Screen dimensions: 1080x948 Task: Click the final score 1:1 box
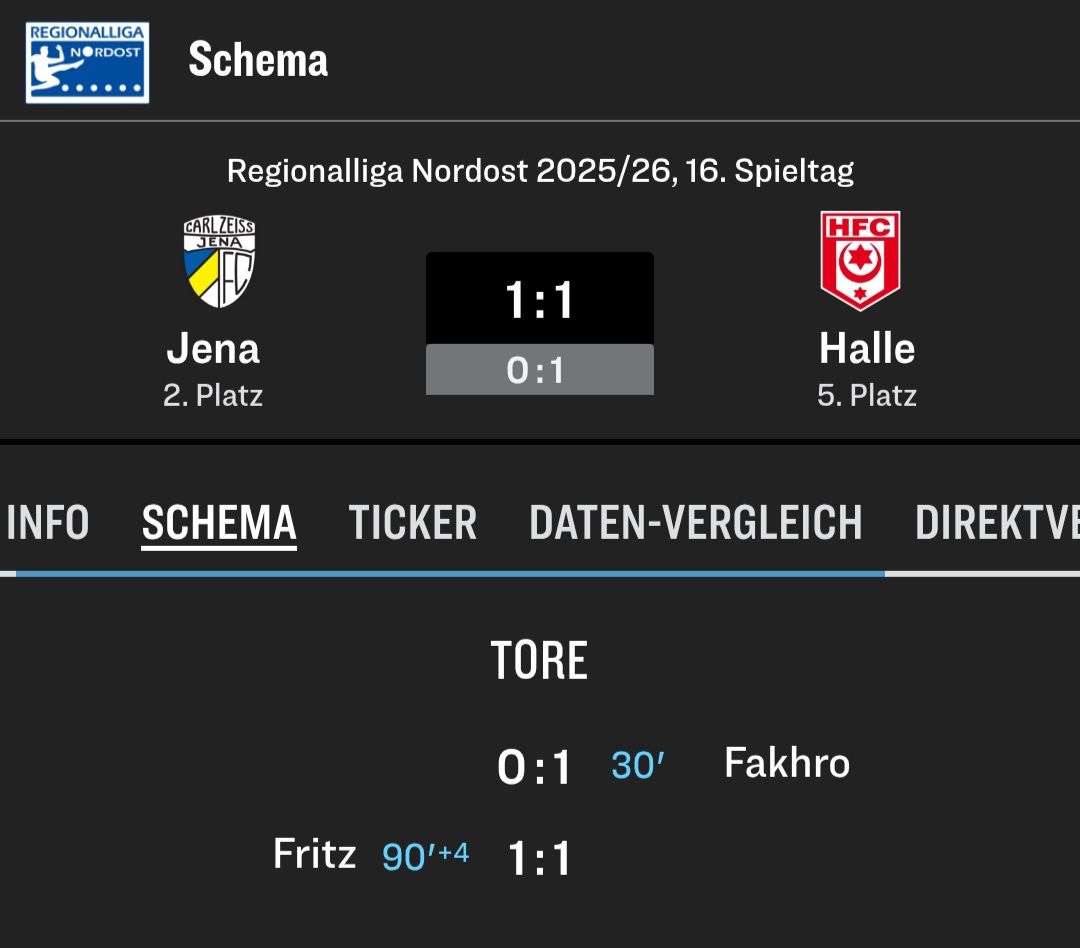539,299
